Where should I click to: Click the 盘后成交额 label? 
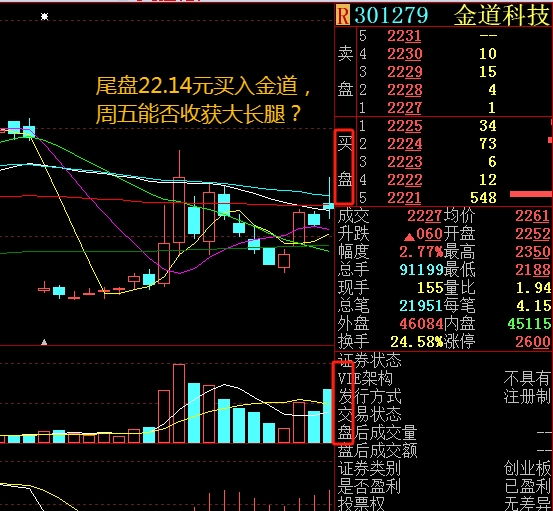click(377, 450)
